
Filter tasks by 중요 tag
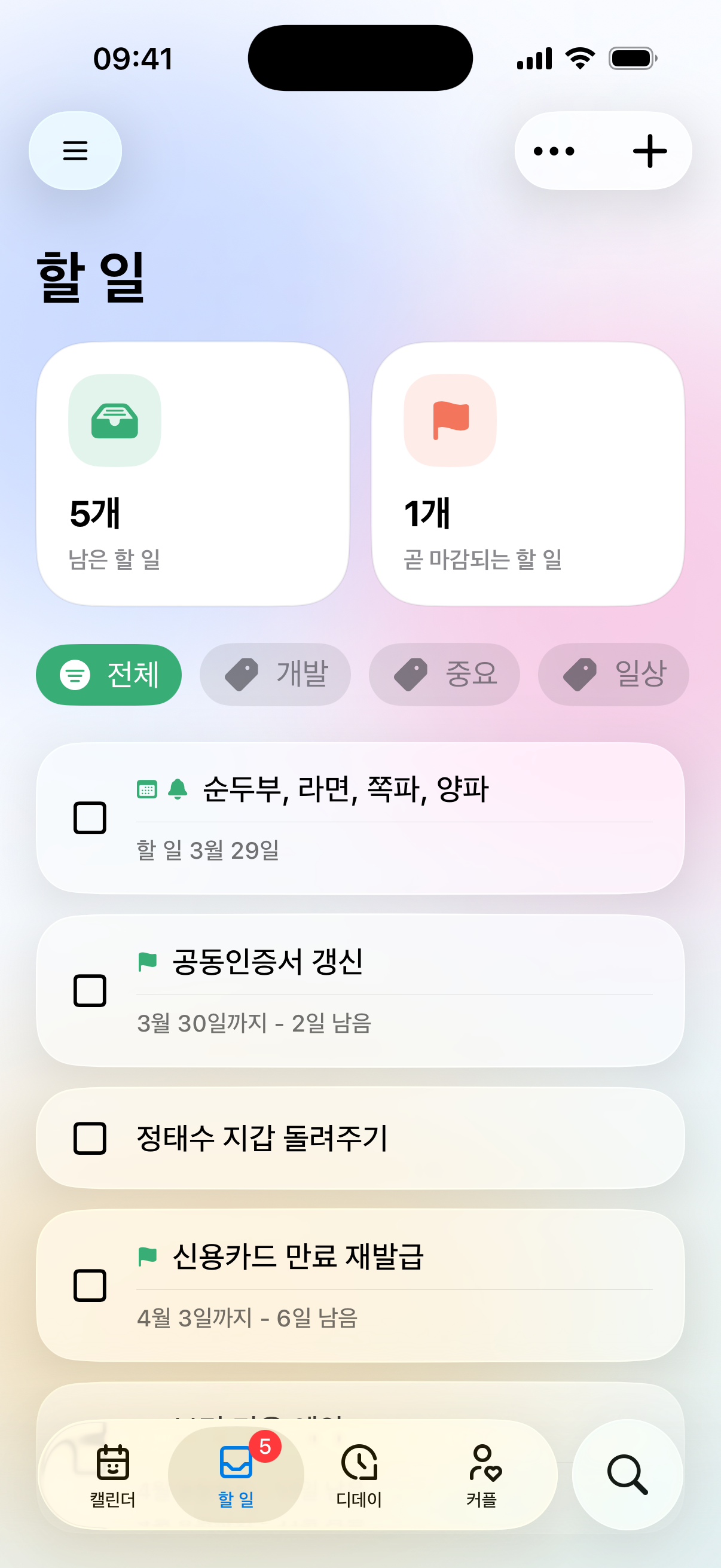(x=444, y=675)
